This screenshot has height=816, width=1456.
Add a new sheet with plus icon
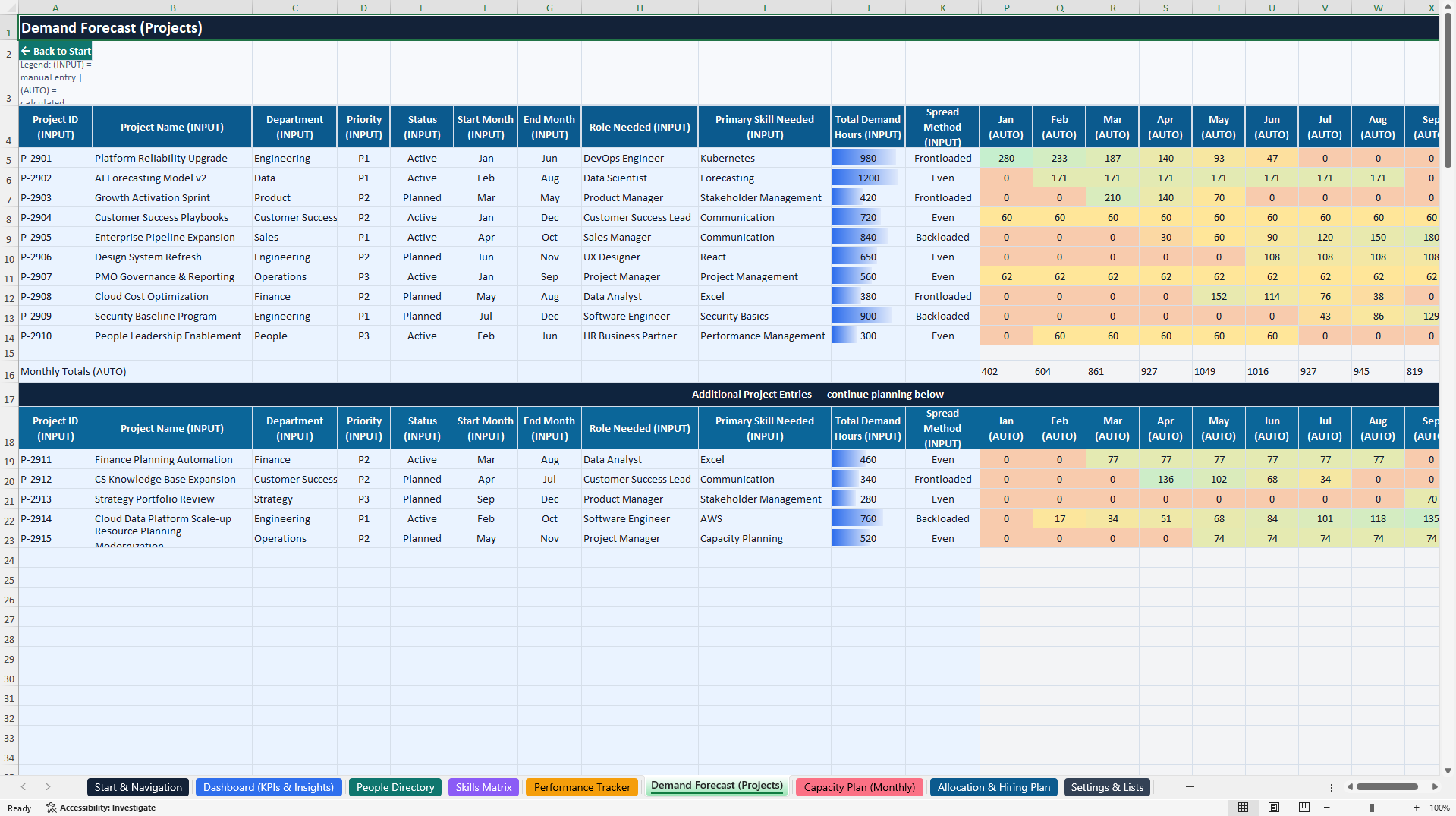pos(1190,787)
